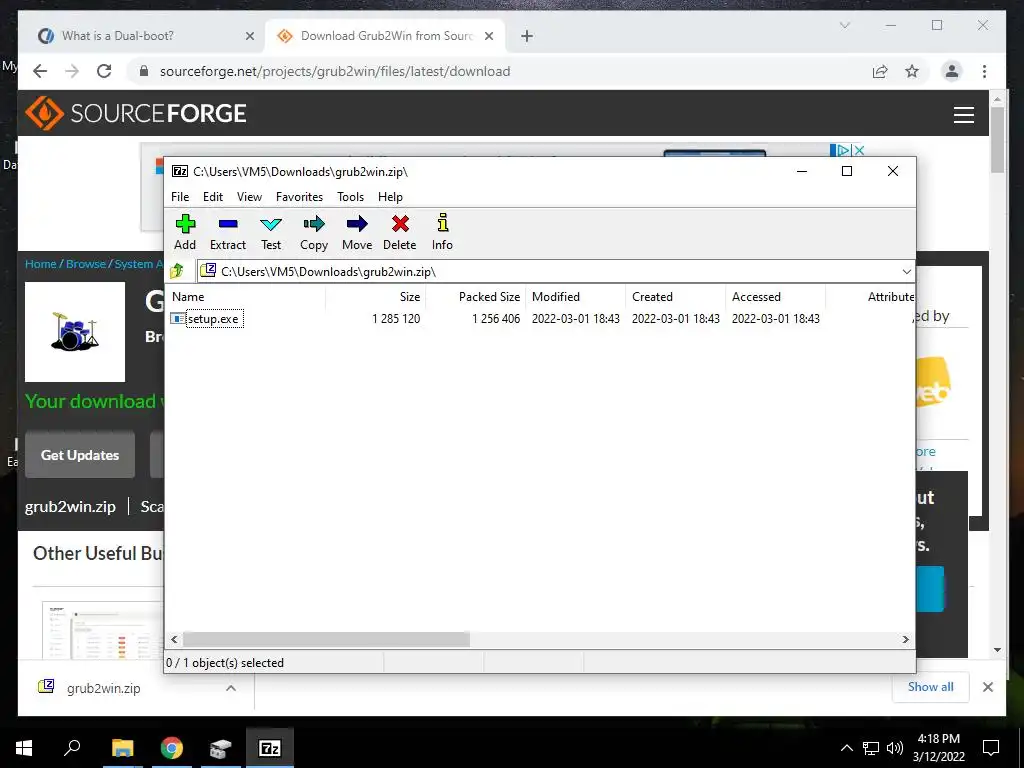Sort by the Name column header
Viewport: 1024px width, 768px height.
[x=247, y=296]
